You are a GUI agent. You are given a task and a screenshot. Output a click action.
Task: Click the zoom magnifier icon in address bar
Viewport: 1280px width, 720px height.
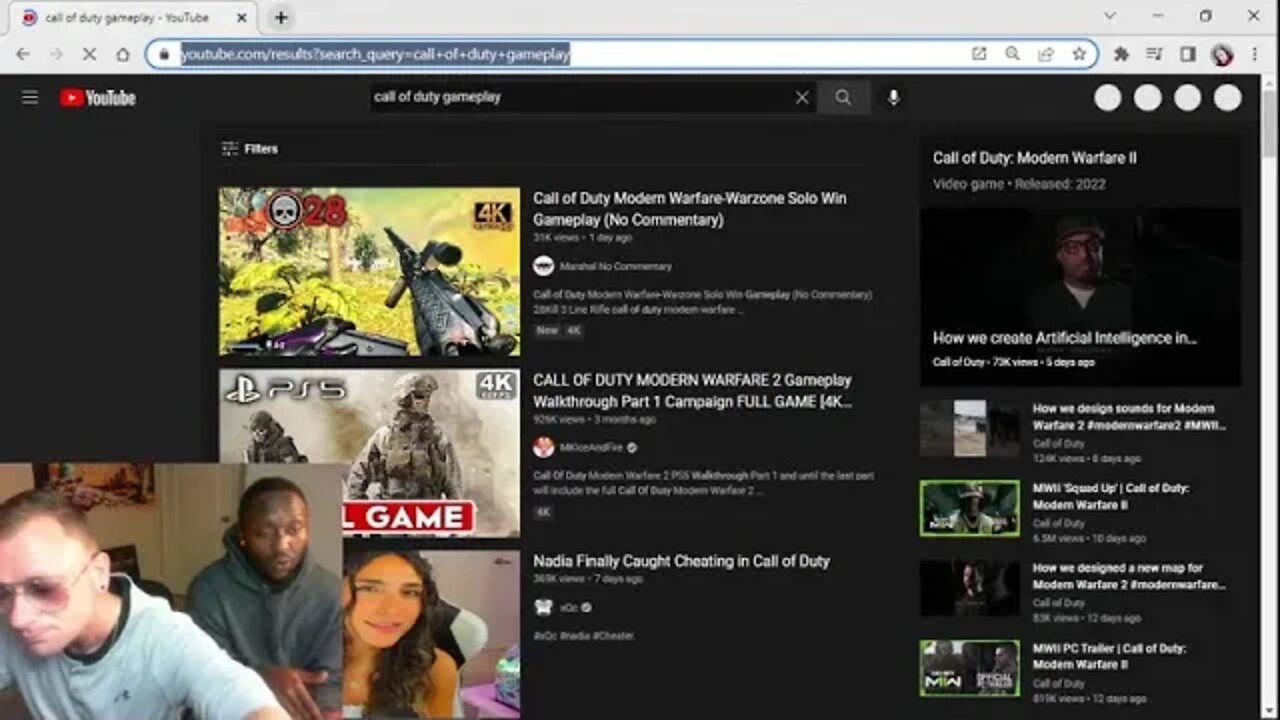pos(1012,54)
